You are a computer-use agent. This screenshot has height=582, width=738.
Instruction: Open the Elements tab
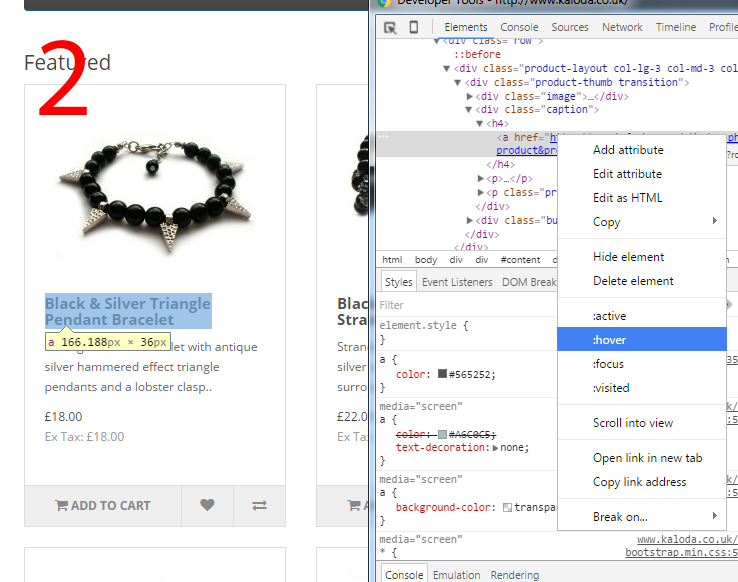tap(465, 27)
